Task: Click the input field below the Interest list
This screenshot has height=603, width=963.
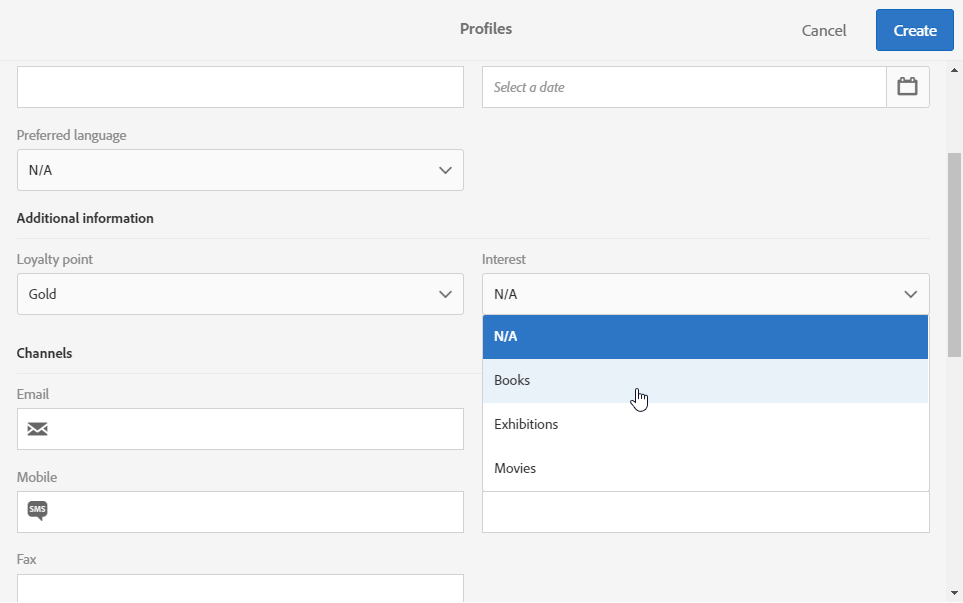Action: point(705,512)
